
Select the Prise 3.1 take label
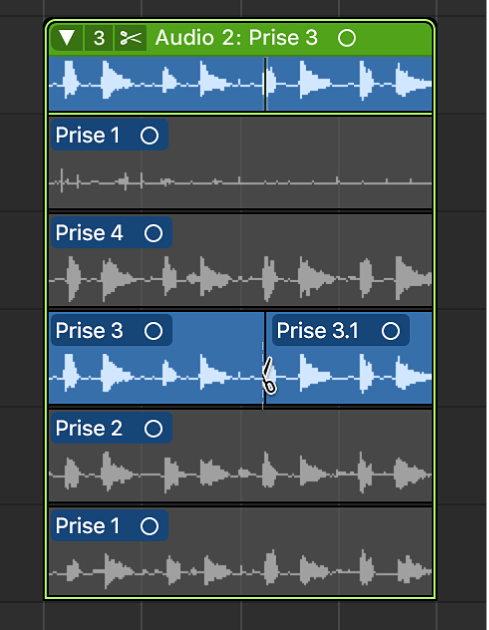tap(317, 331)
